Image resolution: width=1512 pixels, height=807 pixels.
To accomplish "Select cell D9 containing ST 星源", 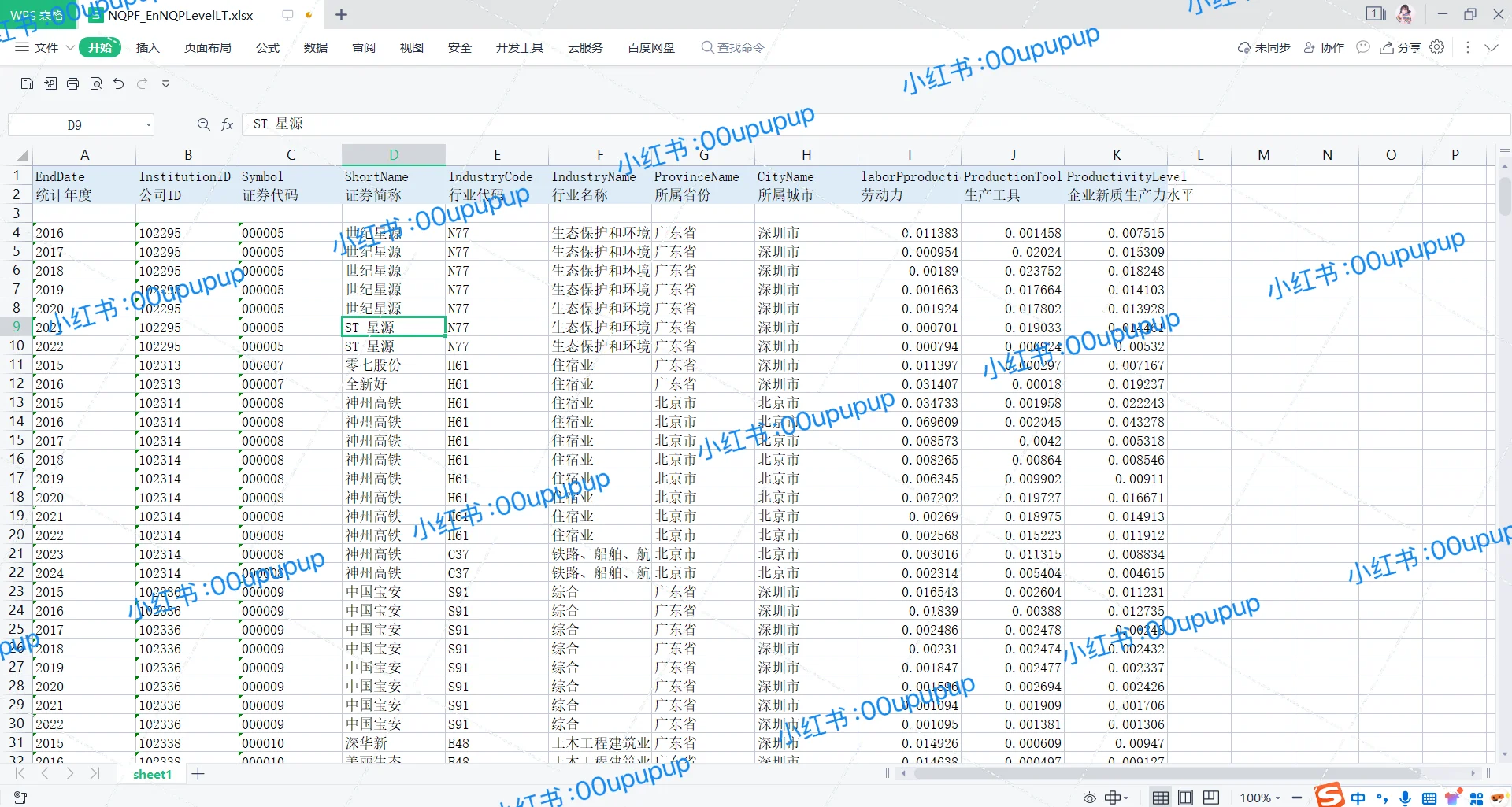I will (x=394, y=327).
